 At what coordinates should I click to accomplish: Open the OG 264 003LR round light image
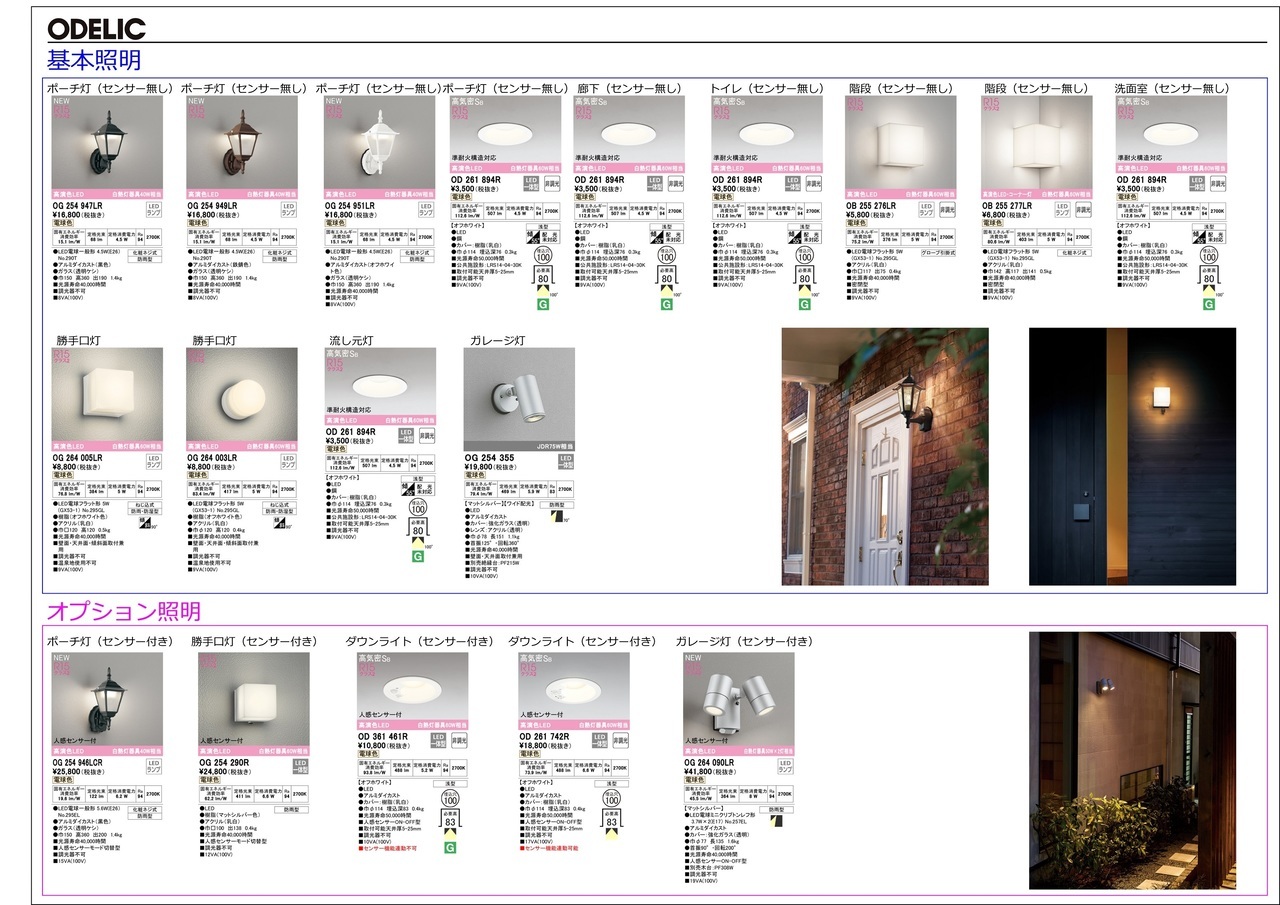point(242,400)
